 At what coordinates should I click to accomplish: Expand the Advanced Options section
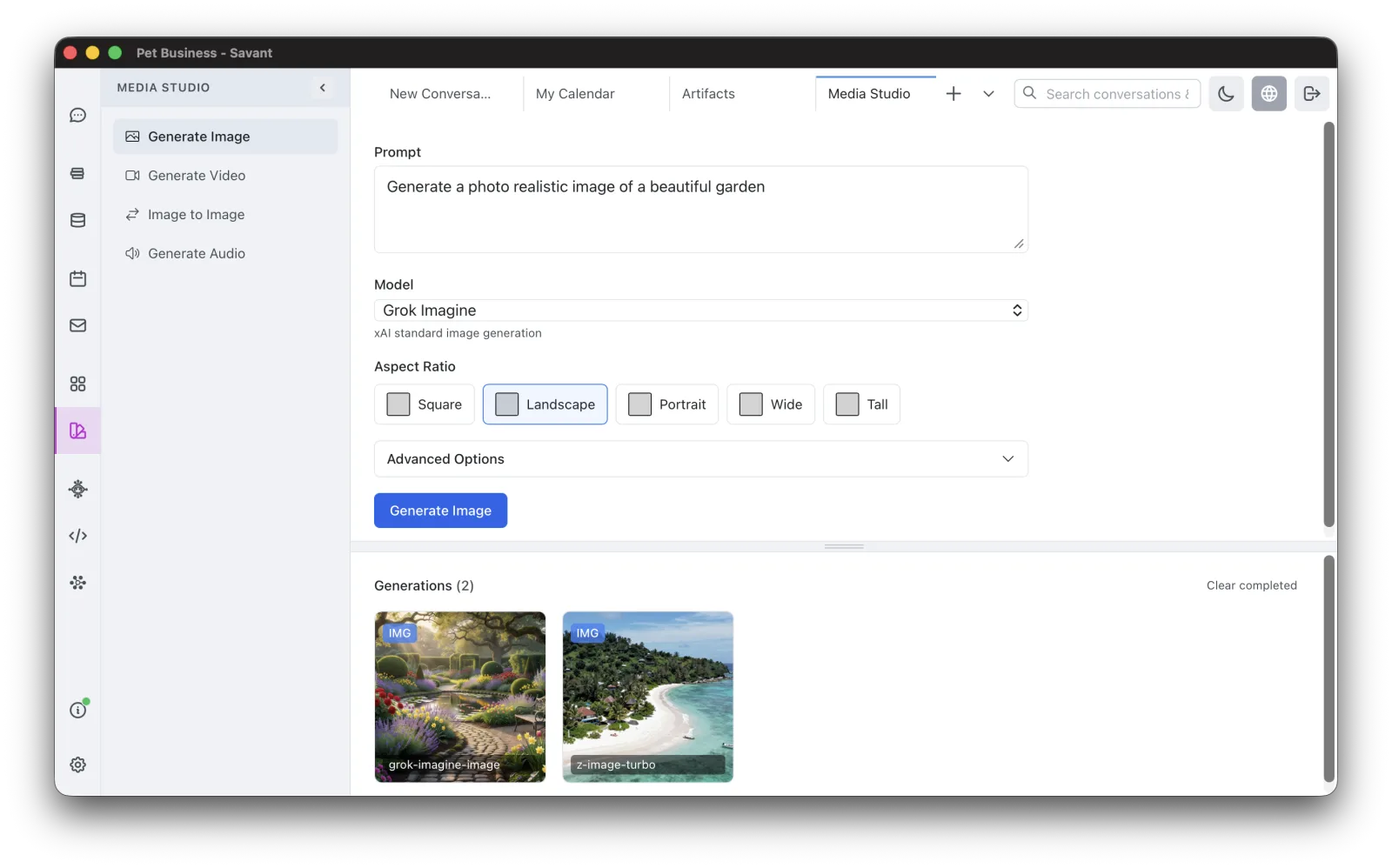tap(701, 459)
